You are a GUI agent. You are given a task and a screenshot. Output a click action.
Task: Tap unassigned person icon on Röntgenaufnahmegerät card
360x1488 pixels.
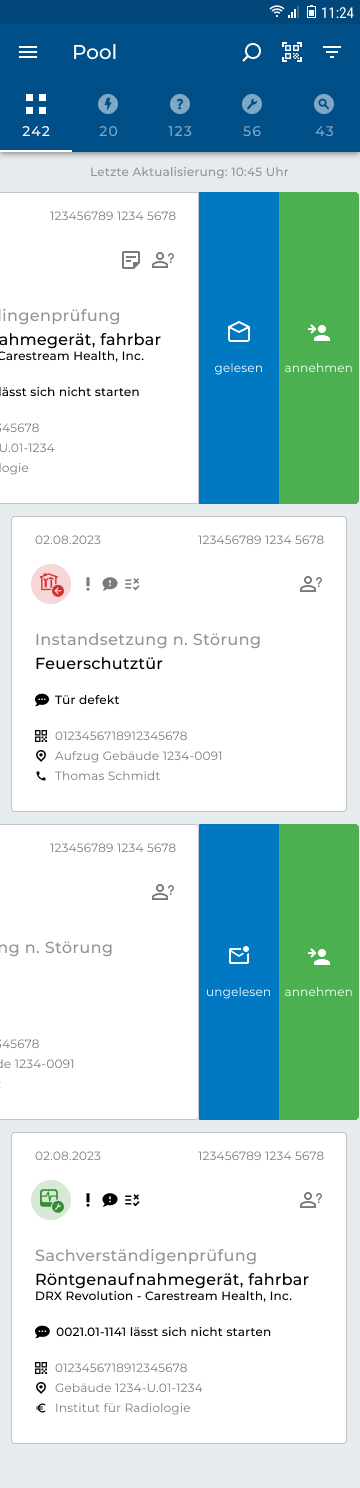point(312,1200)
